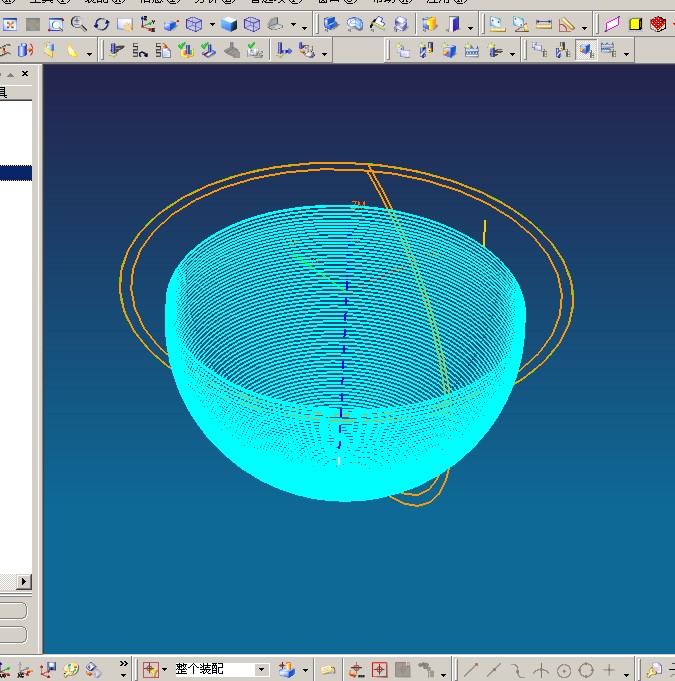Image resolution: width=675 pixels, height=681 pixels.
Task: Click the red dice icon
Action: (658, 24)
